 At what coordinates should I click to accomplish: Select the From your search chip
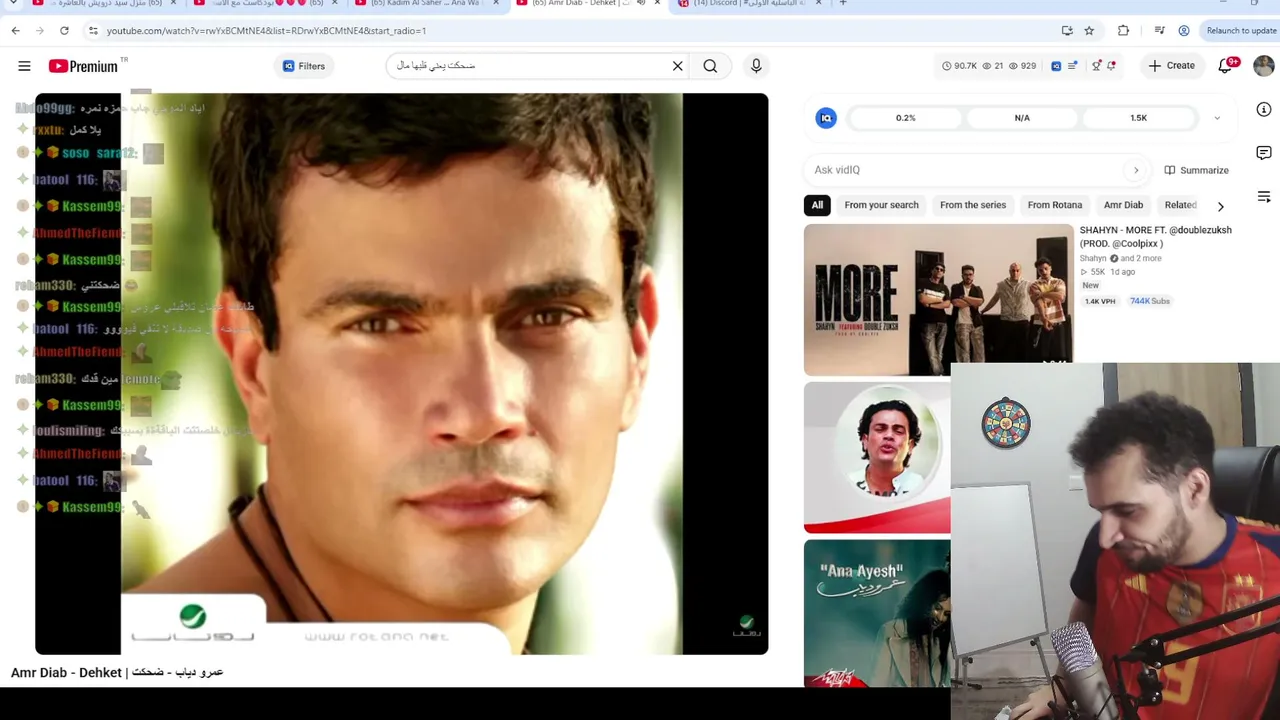click(881, 205)
